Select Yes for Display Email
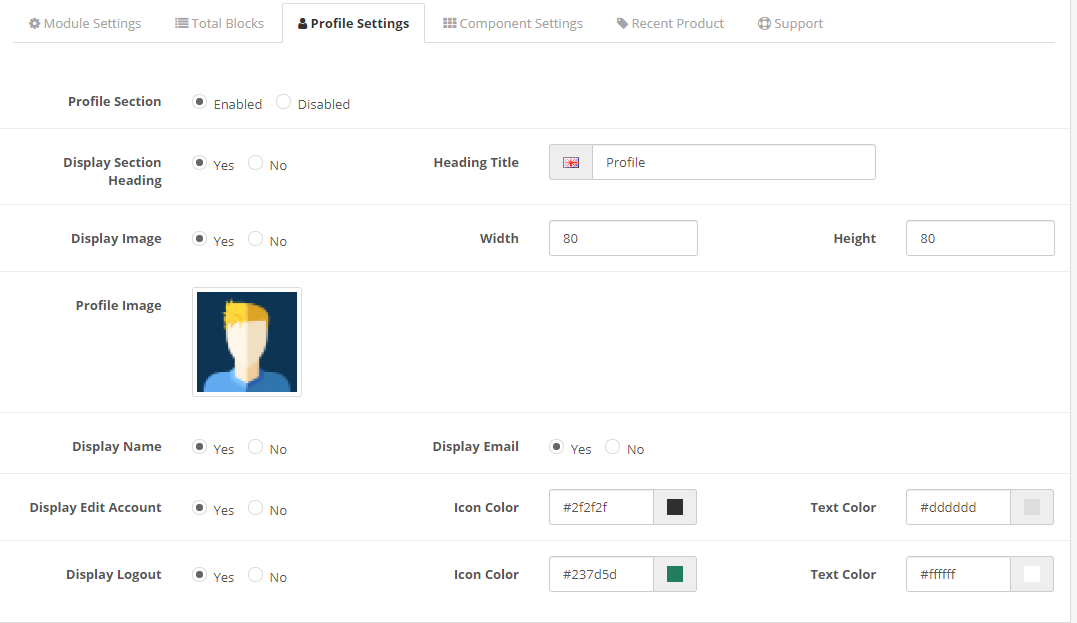 pyautogui.click(x=556, y=446)
